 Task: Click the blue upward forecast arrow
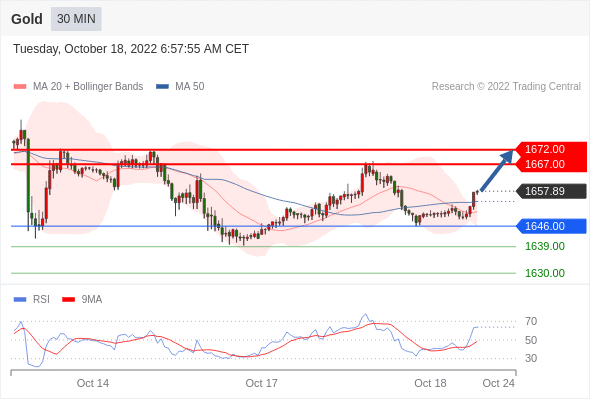point(497,171)
